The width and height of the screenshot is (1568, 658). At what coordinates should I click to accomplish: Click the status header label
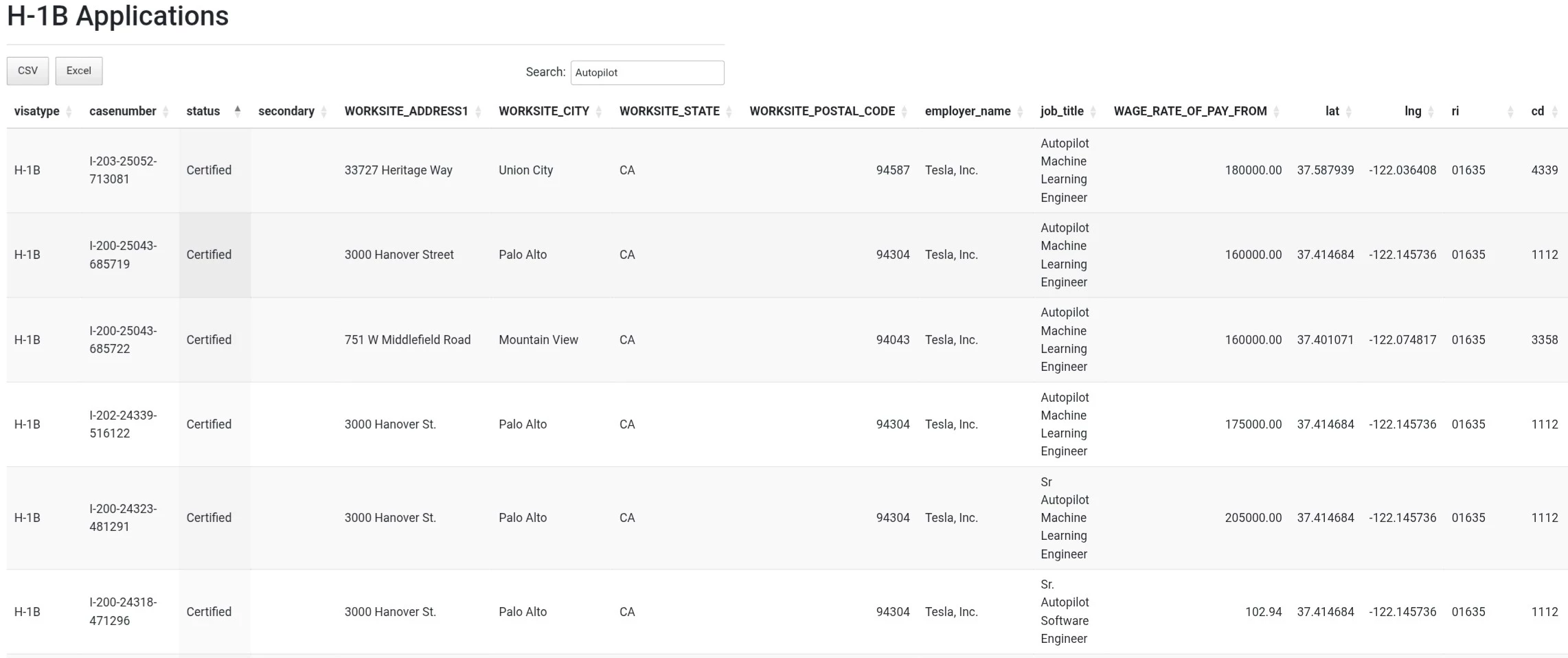click(x=203, y=111)
